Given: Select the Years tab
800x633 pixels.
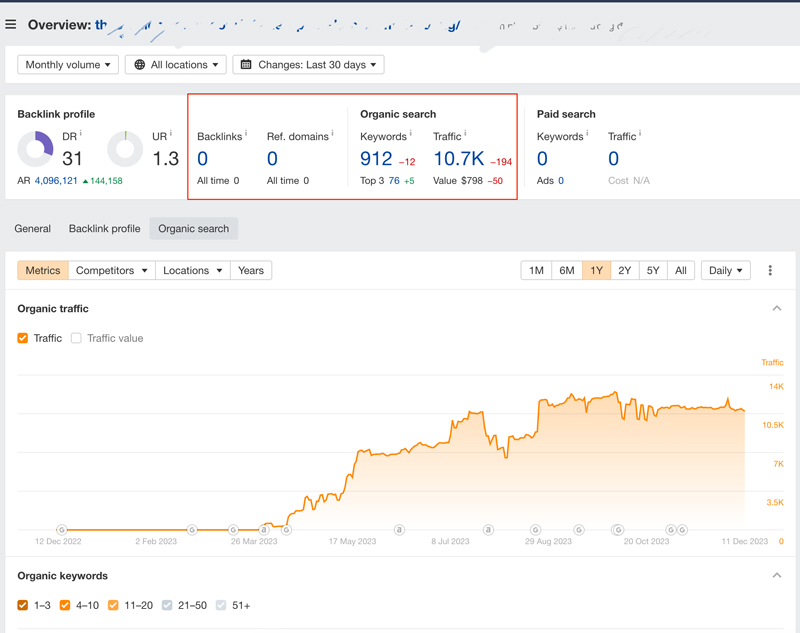Looking at the screenshot, I should (251, 270).
